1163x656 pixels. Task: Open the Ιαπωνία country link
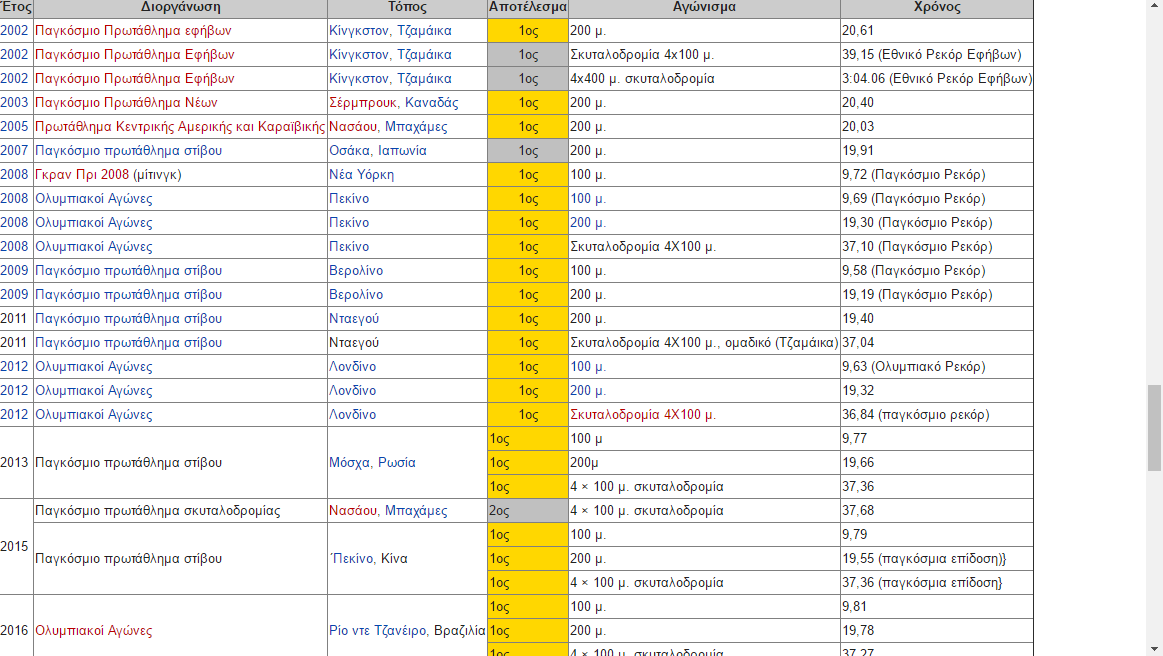402,151
